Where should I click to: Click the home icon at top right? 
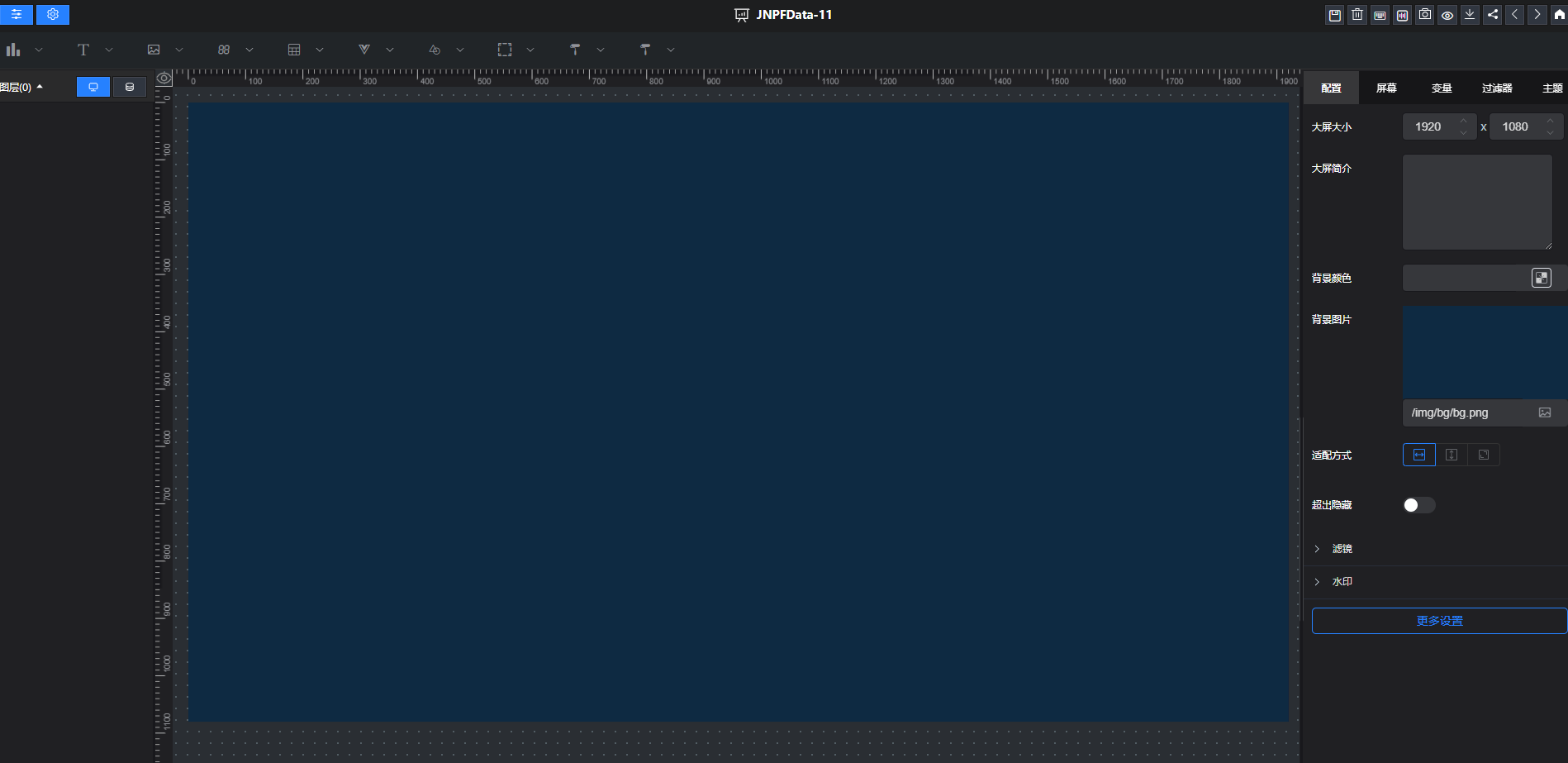coord(1559,15)
